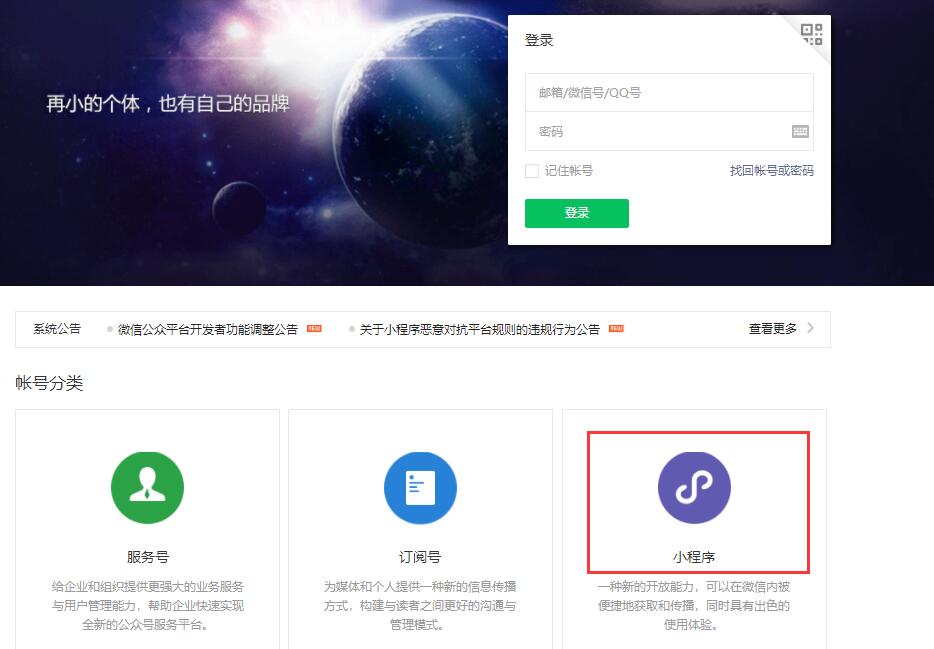Click the 服务号 description paragraph
Screen dimensions: 934x649
click(148, 606)
